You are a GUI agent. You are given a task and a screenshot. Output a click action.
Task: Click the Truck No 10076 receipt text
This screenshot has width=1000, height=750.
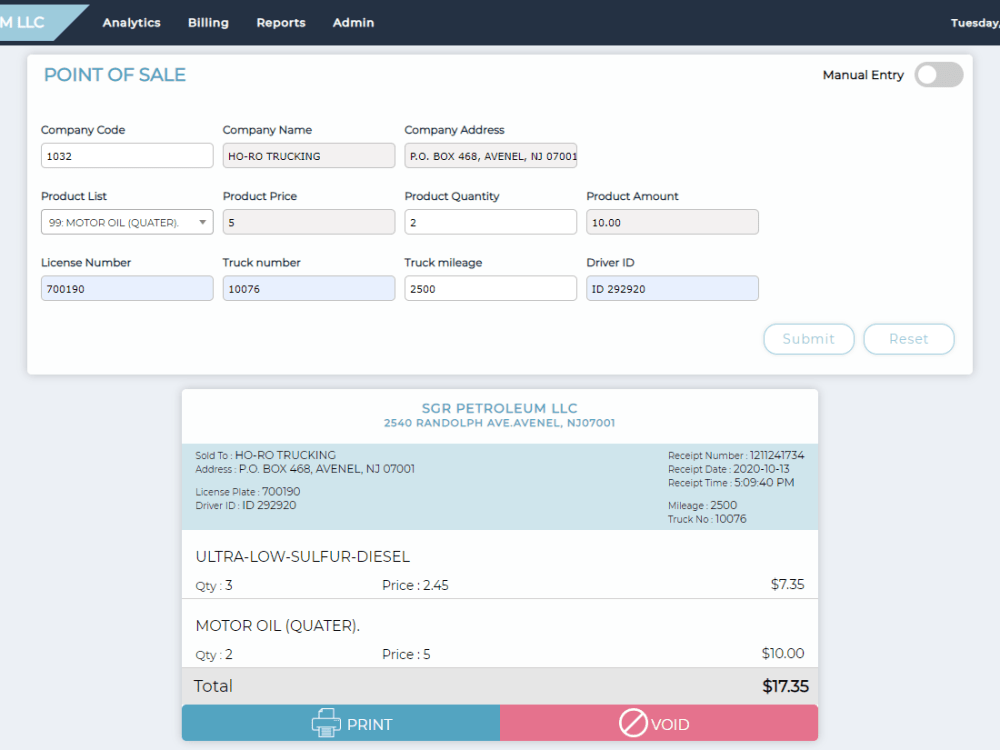(707, 519)
